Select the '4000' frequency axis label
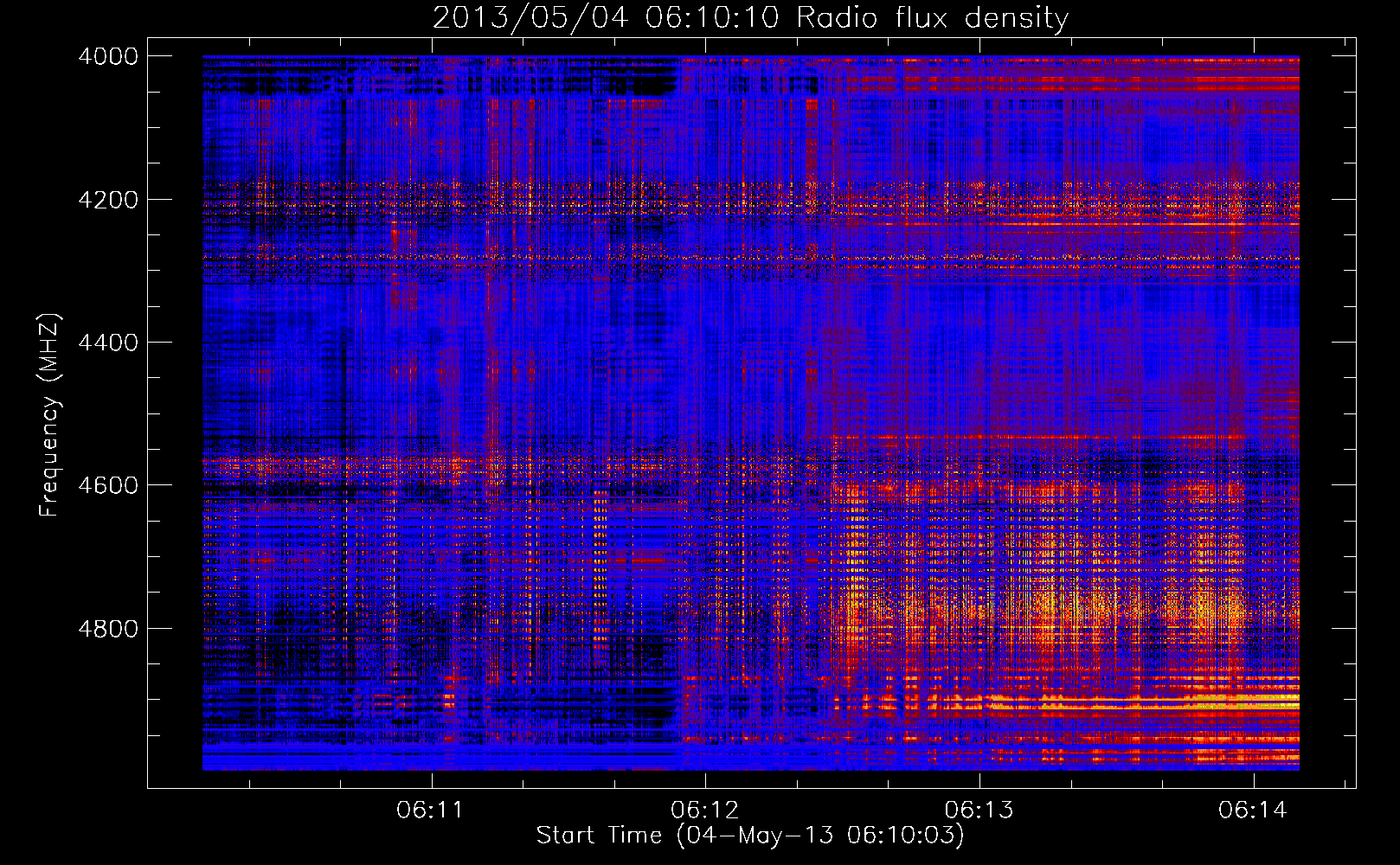 click(x=108, y=56)
